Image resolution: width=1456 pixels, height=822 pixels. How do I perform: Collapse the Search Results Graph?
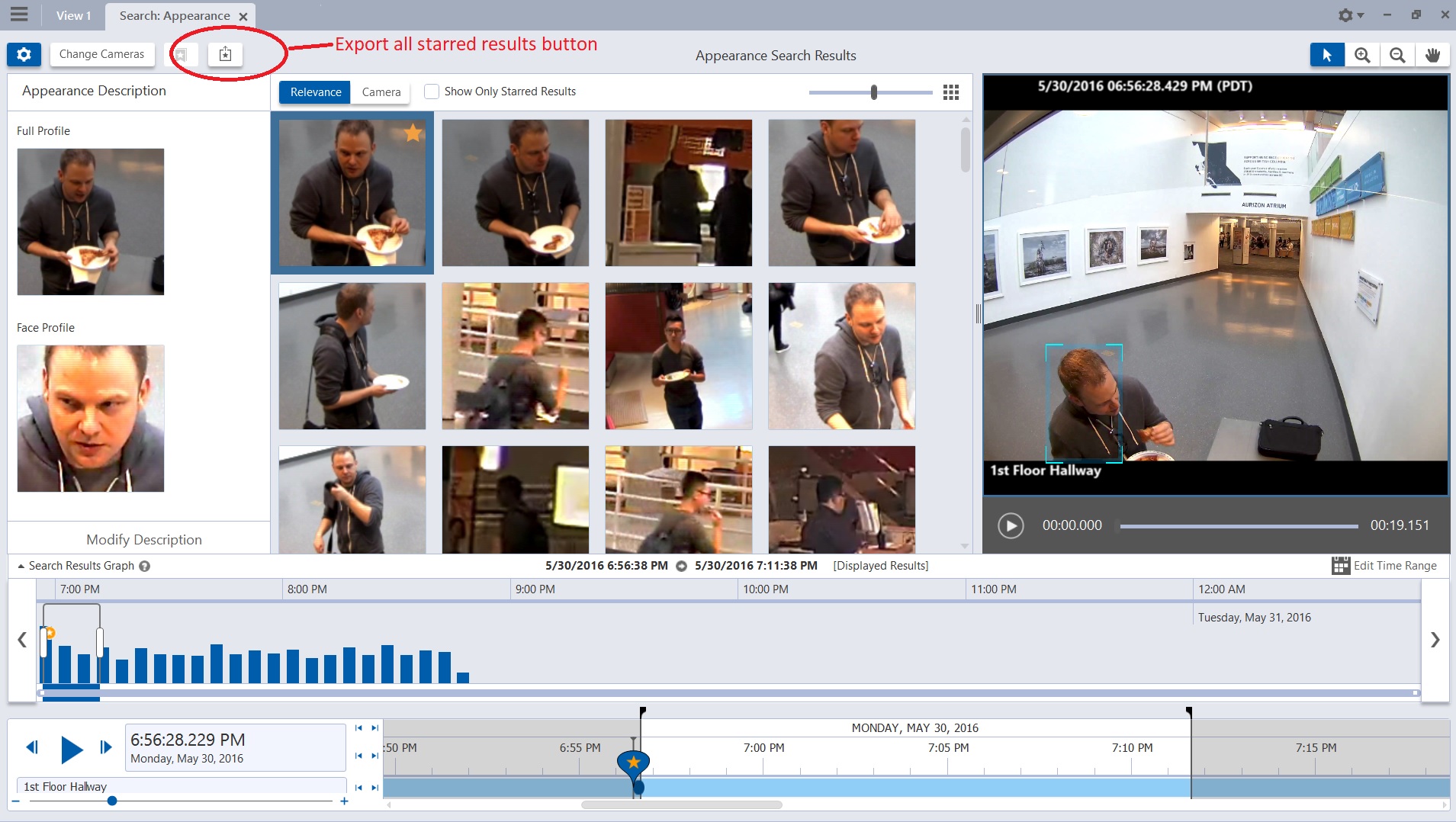(19, 565)
